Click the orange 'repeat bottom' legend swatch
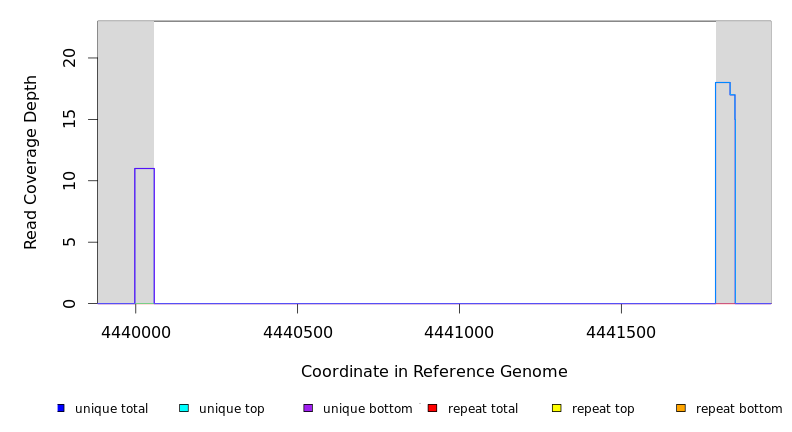This screenshot has height=432, width=792. point(681,408)
